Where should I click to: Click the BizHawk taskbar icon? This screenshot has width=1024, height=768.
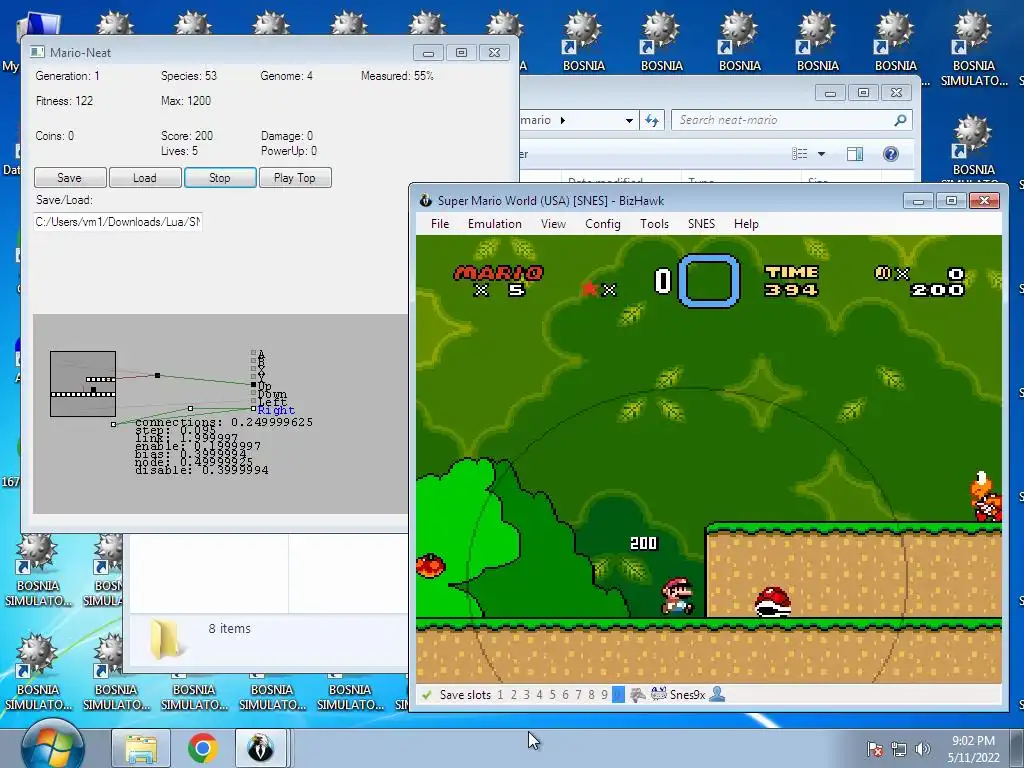(260, 748)
